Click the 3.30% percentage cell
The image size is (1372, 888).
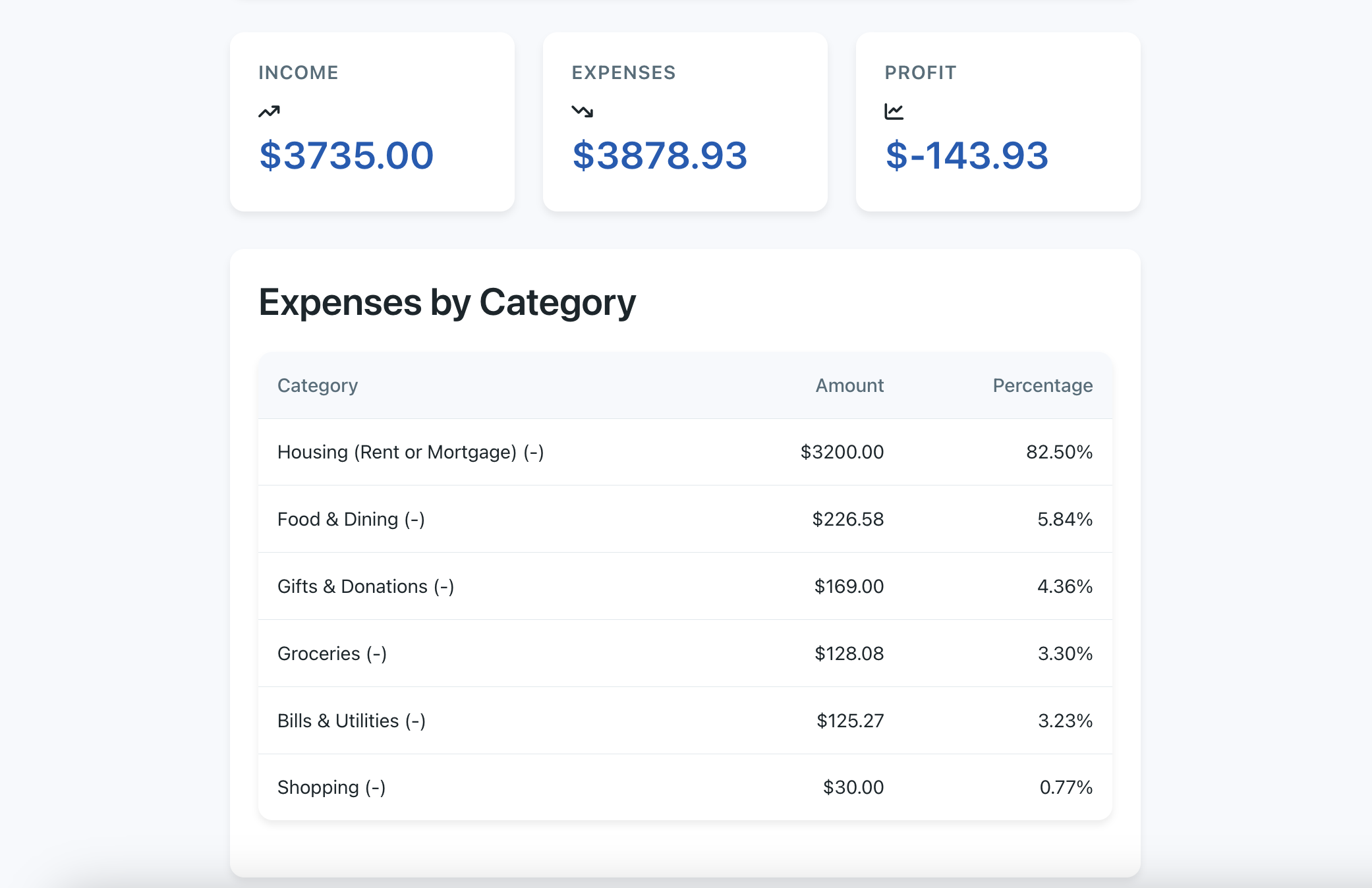(x=1065, y=653)
